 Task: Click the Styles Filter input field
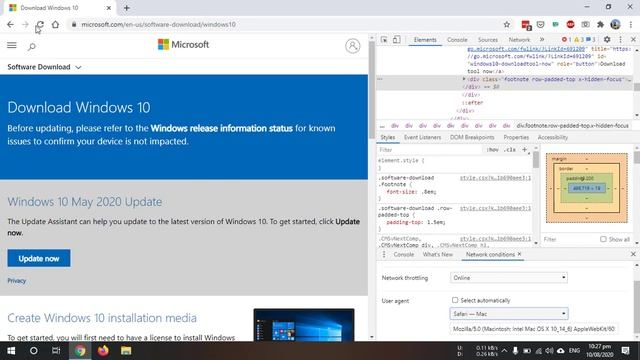[x=430, y=150]
